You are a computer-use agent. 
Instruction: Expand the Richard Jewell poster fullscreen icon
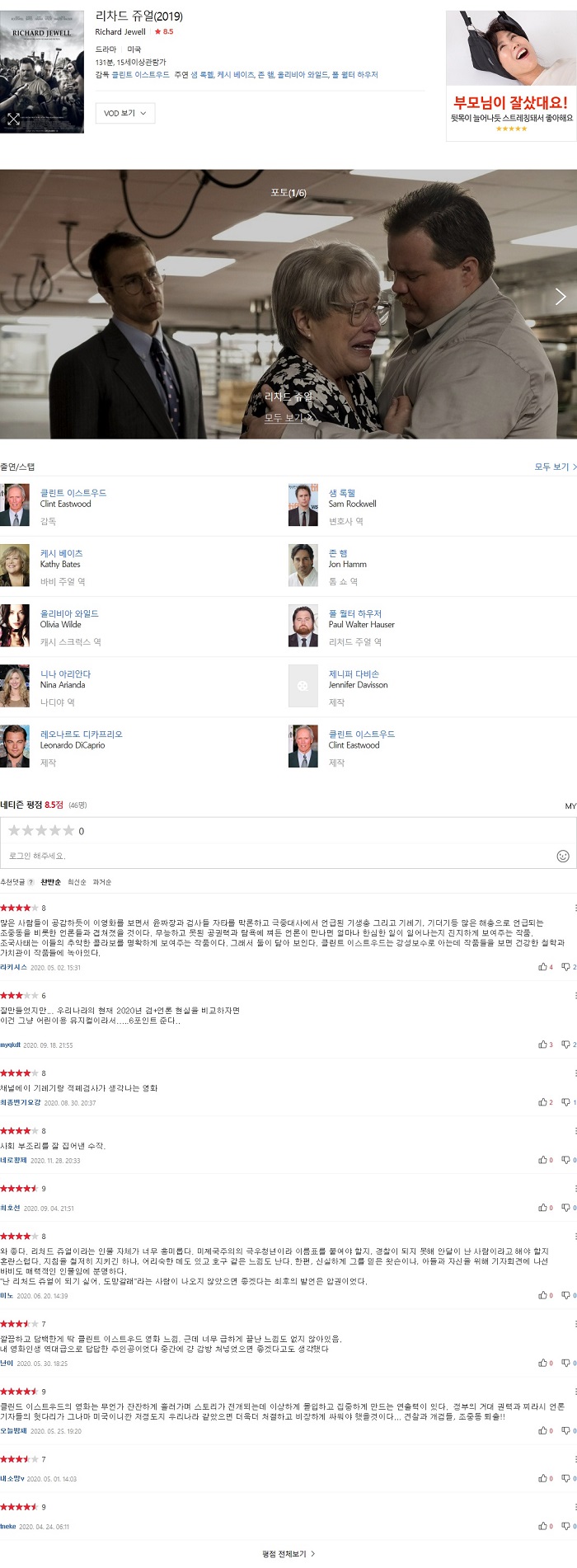(x=13, y=119)
